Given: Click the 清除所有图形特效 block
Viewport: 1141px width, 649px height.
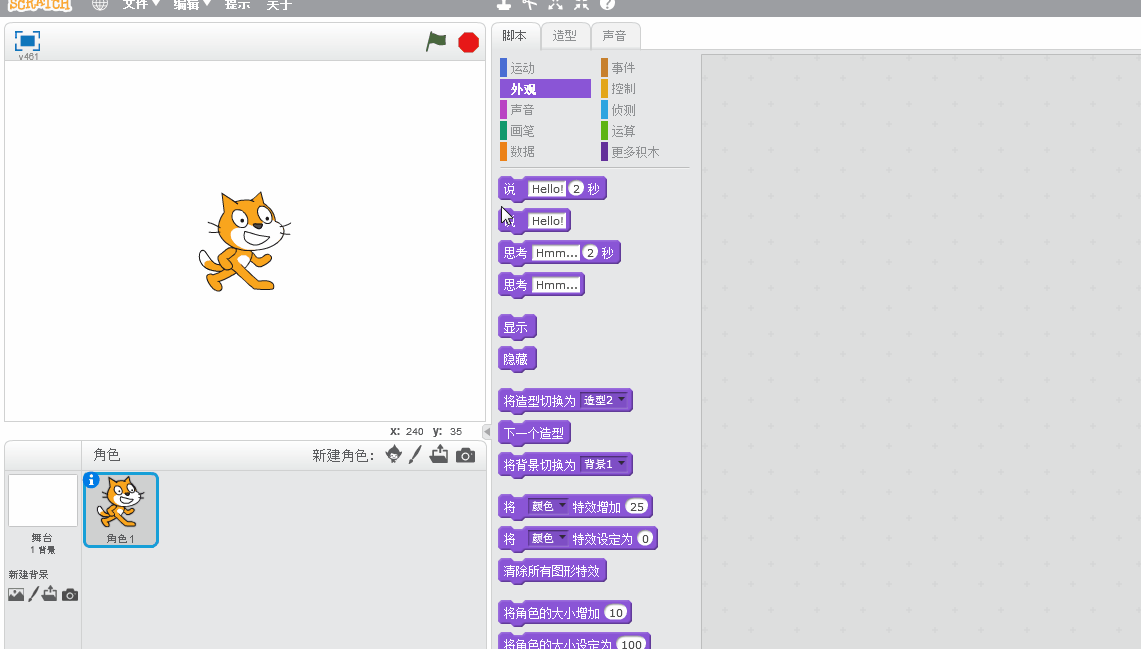Looking at the screenshot, I should click(x=552, y=571).
